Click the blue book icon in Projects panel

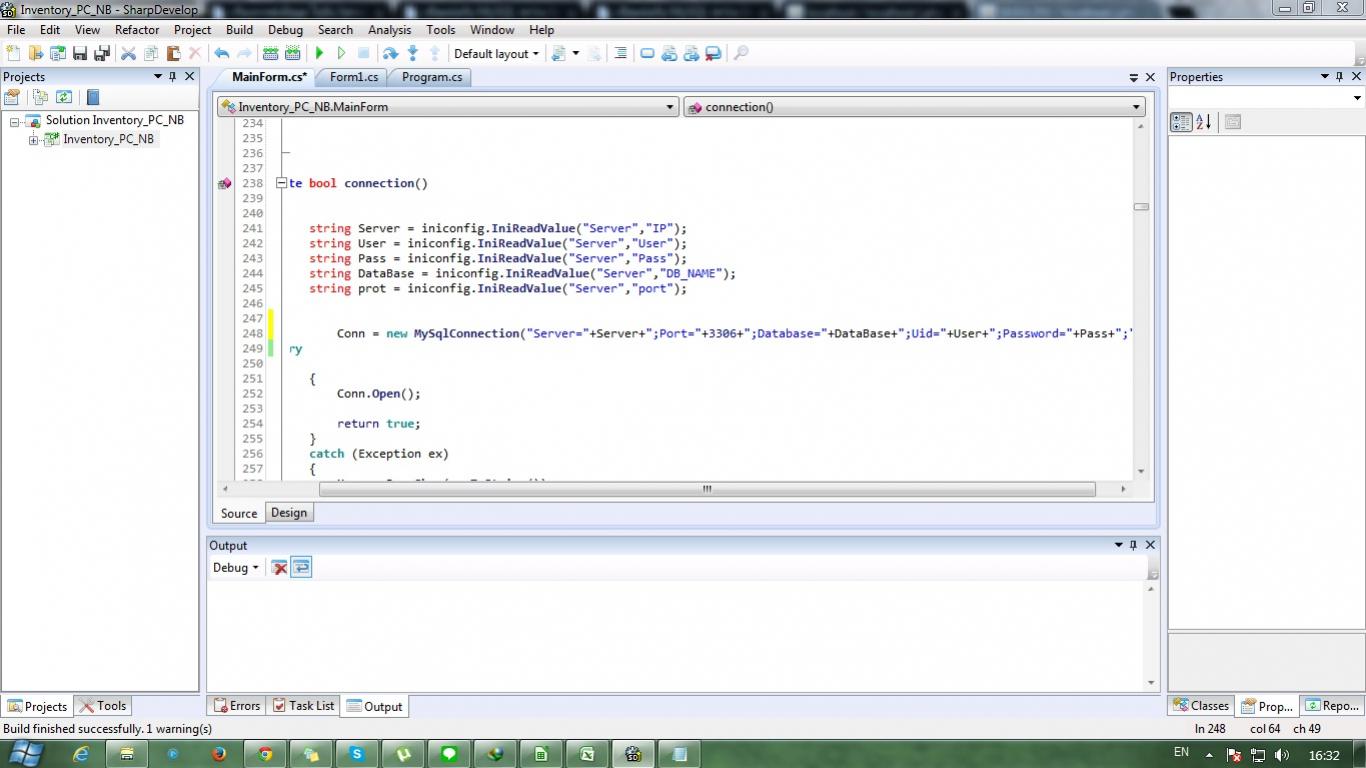point(93,97)
